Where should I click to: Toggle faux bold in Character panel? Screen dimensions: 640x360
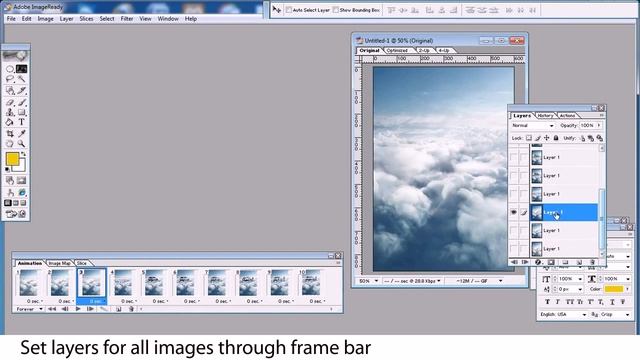click(x=547, y=302)
